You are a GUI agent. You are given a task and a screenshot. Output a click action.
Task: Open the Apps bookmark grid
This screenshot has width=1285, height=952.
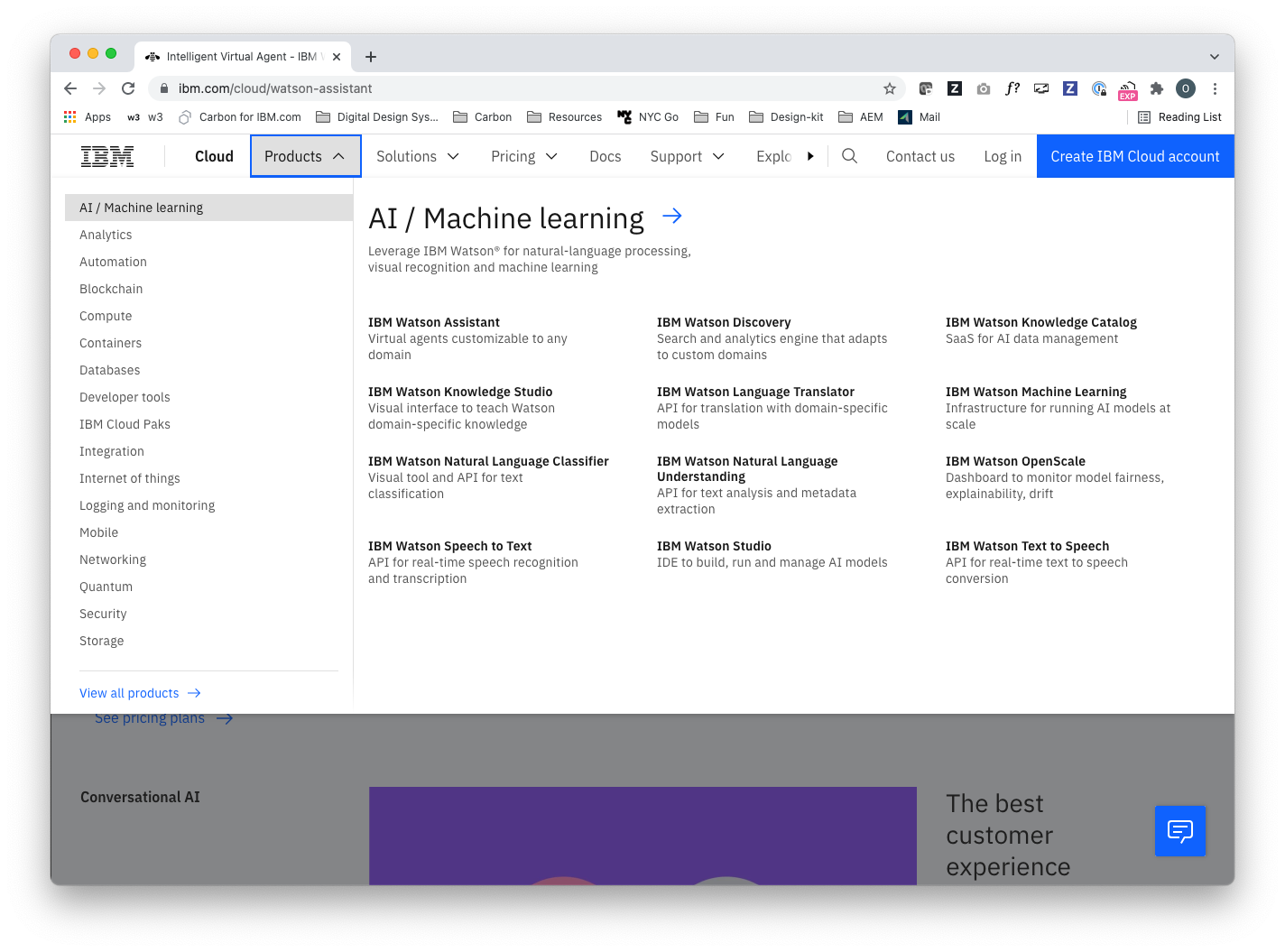pos(88,117)
